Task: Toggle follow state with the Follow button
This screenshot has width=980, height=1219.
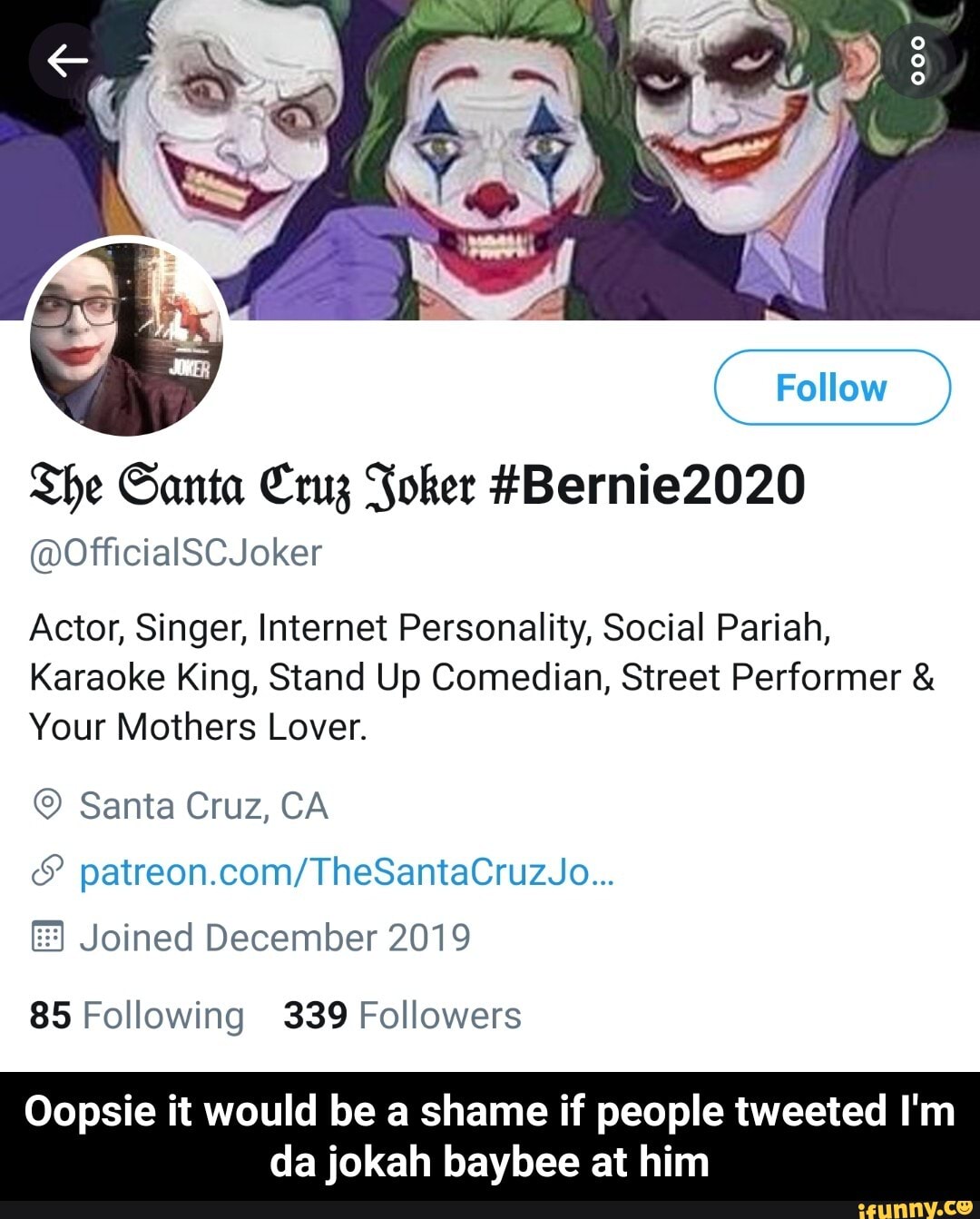Action: click(x=831, y=388)
